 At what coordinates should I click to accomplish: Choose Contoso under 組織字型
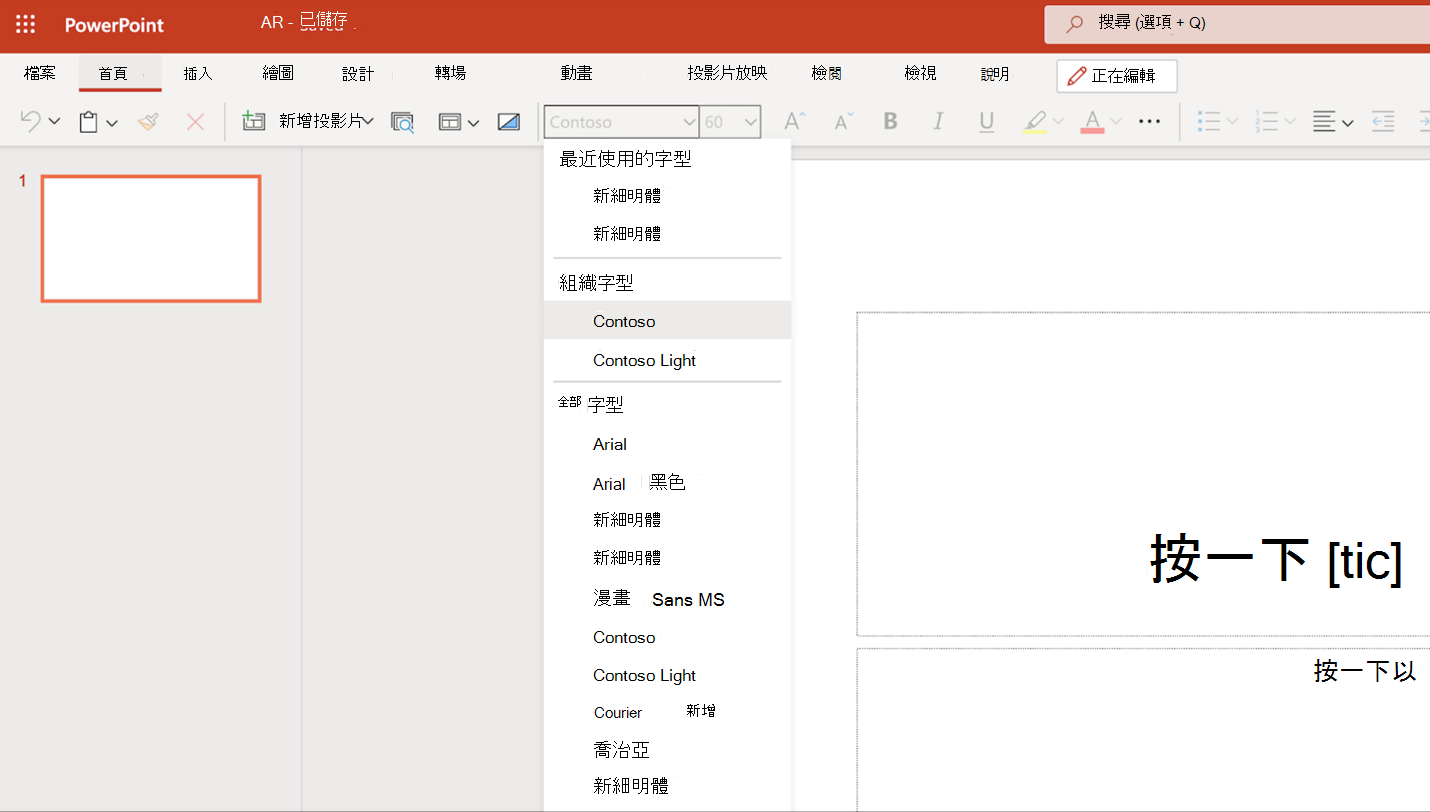[x=667, y=321]
